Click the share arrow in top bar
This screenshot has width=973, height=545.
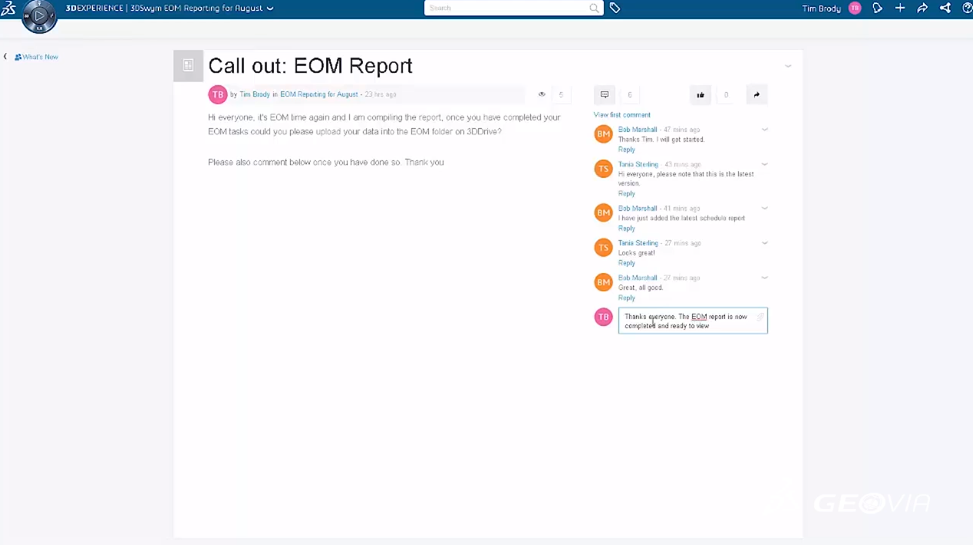(x=922, y=8)
